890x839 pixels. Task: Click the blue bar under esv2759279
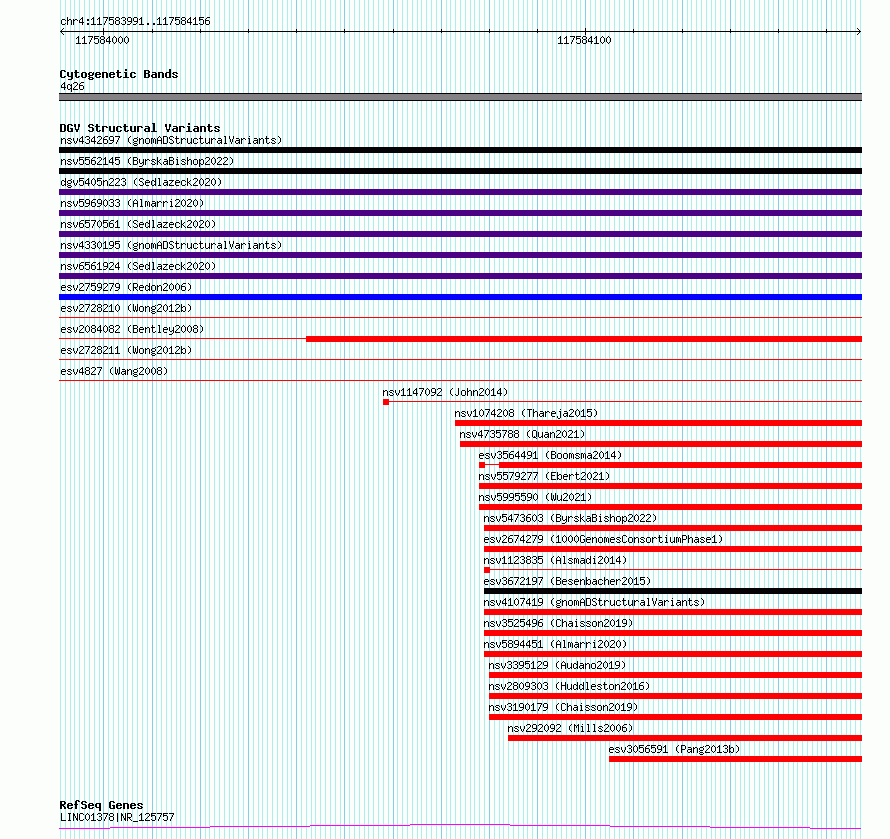tap(460, 297)
